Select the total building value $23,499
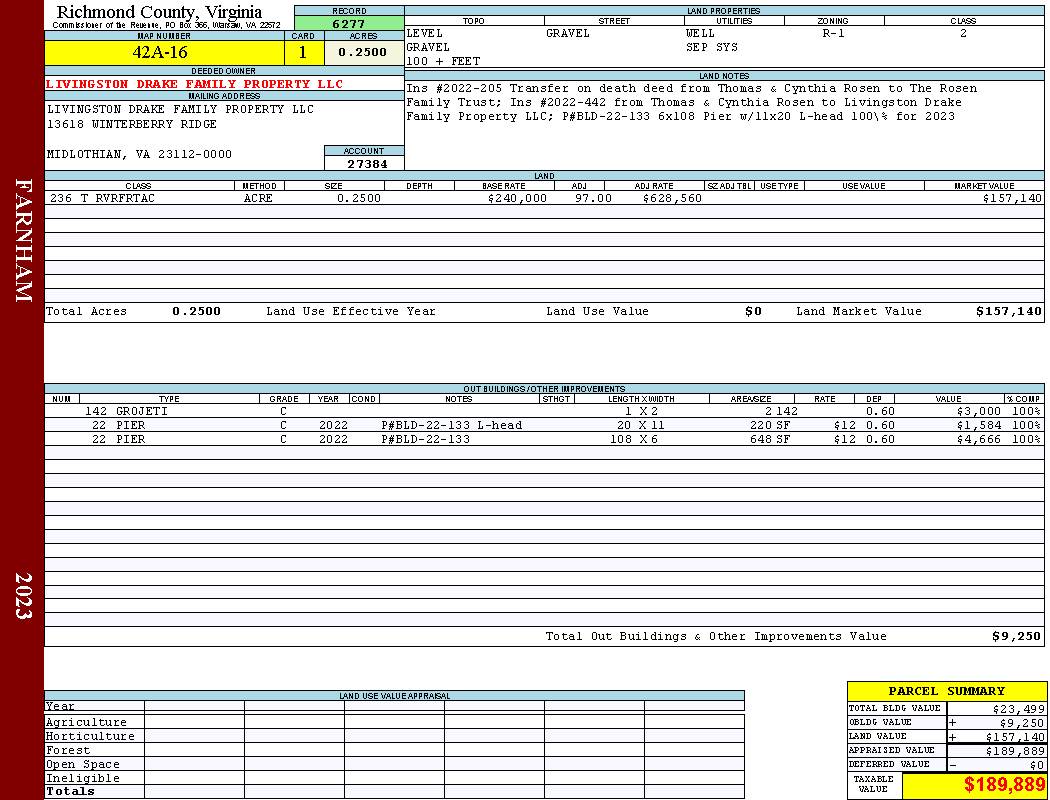The width and height of the screenshot is (1050, 800). pos(1018,709)
